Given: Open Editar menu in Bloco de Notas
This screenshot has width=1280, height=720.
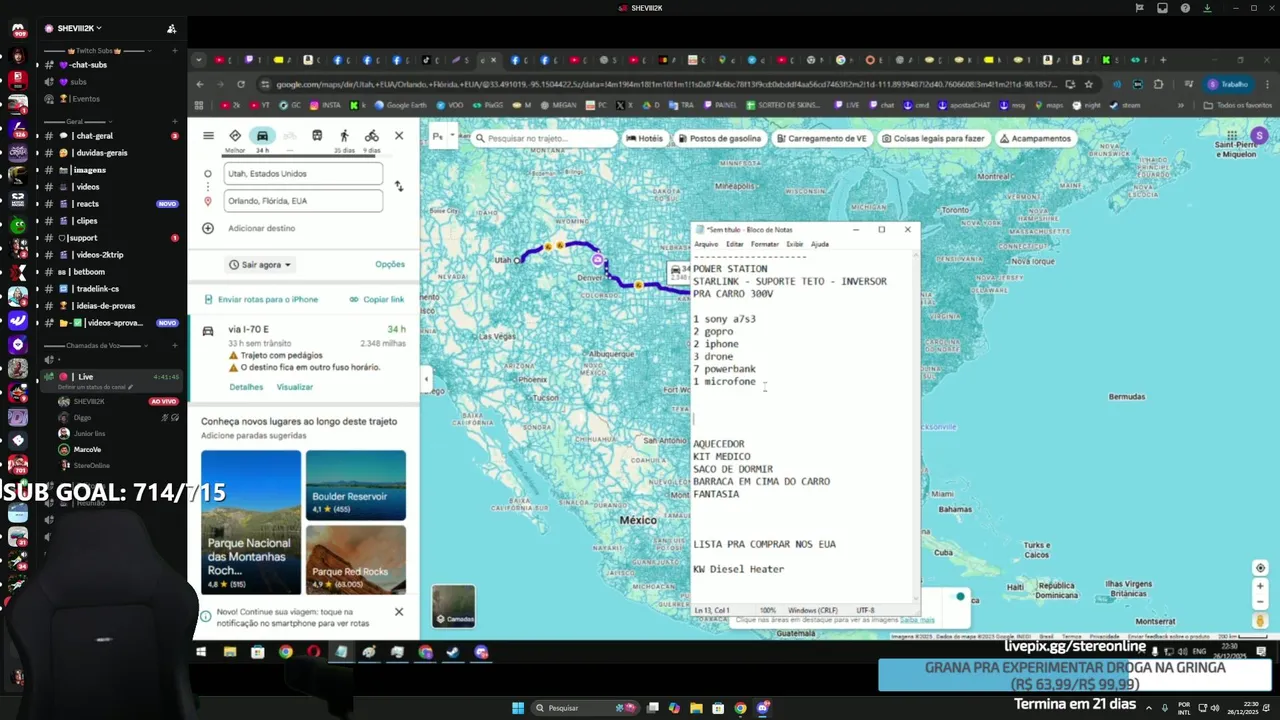Looking at the screenshot, I should (735, 244).
